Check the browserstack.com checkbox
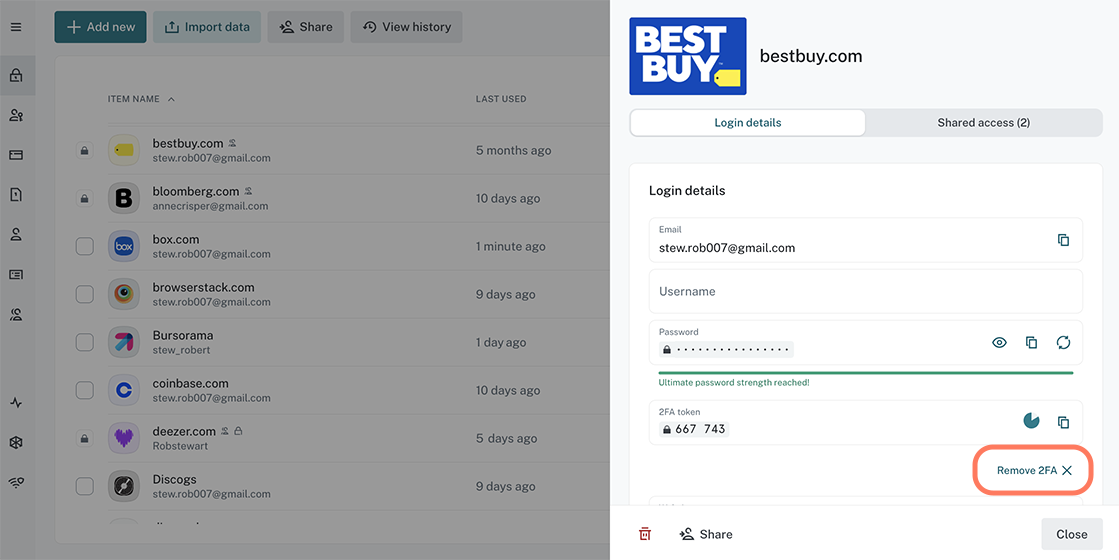The height and width of the screenshot is (560, 1119). (84, 294)
